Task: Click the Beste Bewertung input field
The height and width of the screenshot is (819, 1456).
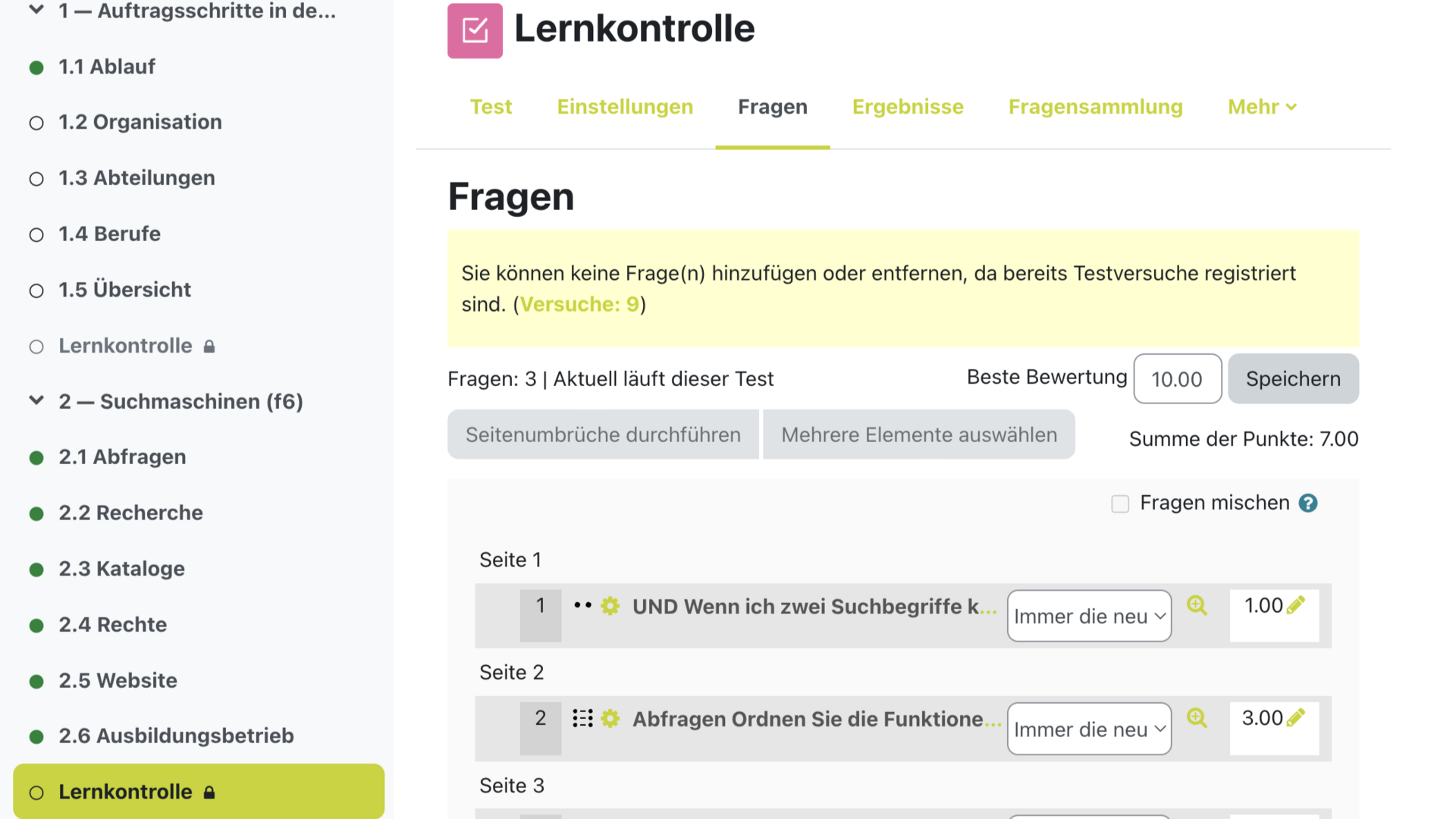Action: pos(1177,378)
